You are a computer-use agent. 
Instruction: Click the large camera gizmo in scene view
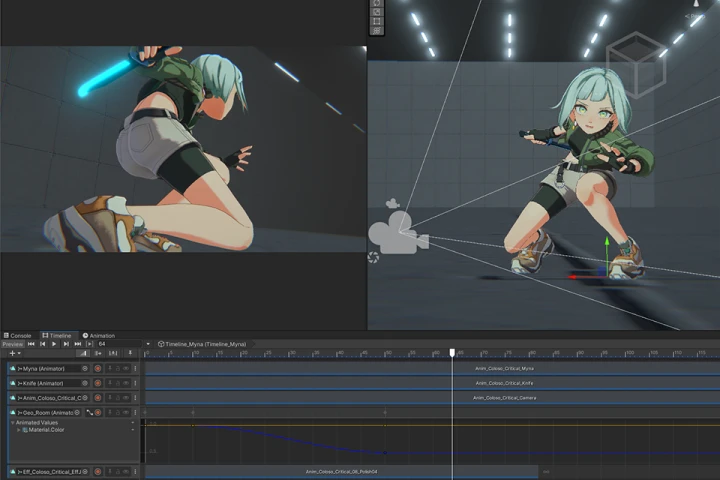click(x=398, y=233)
